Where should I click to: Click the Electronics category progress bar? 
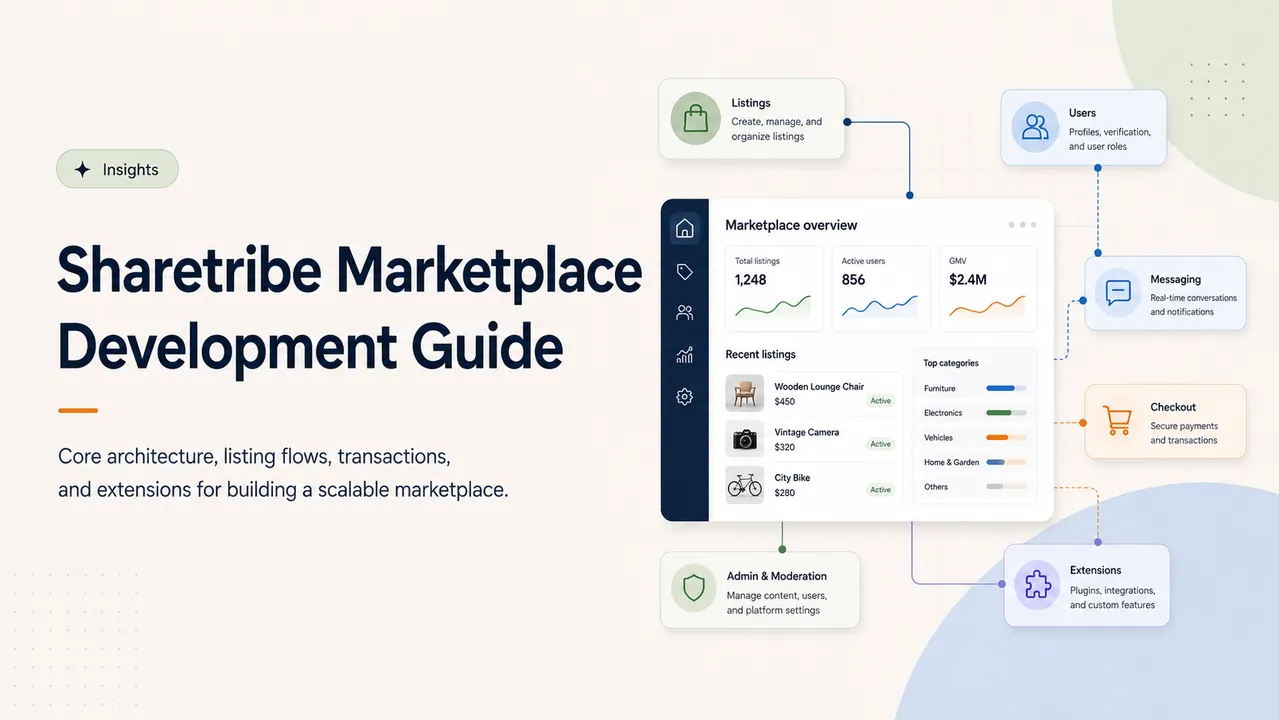click(1006, 412)
